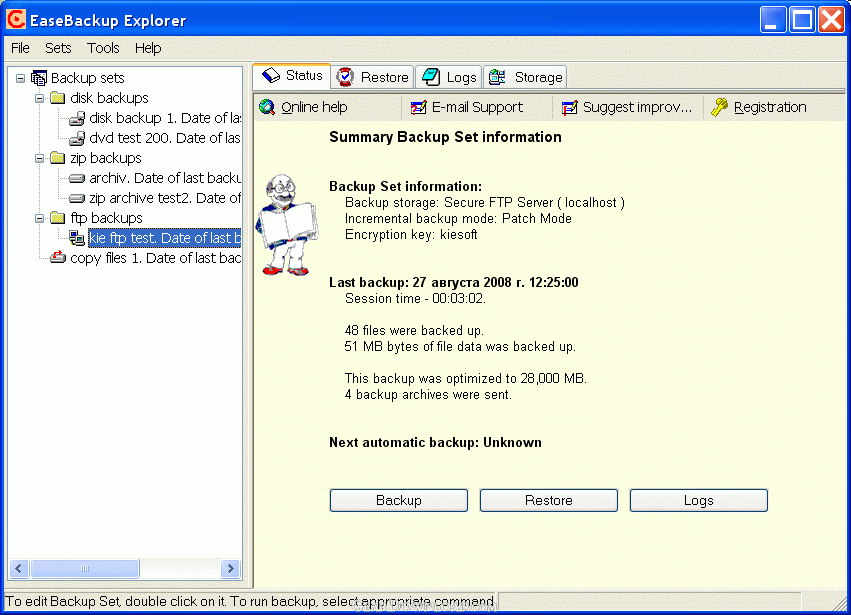Close the EaseBackup Explorer window
The image size is (851, 615).
coord(831,20)
